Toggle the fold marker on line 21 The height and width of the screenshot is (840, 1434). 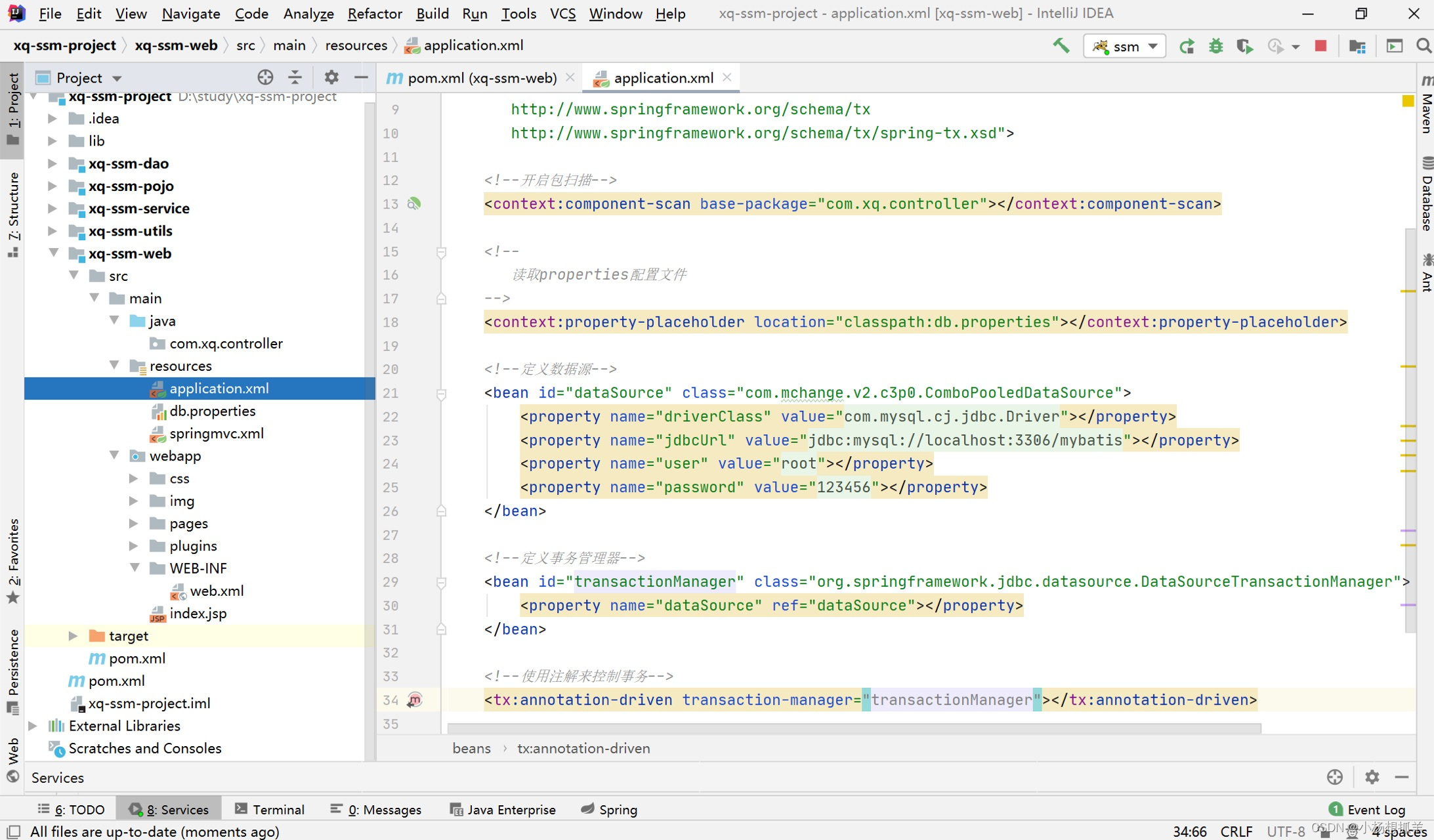(442, 394)
